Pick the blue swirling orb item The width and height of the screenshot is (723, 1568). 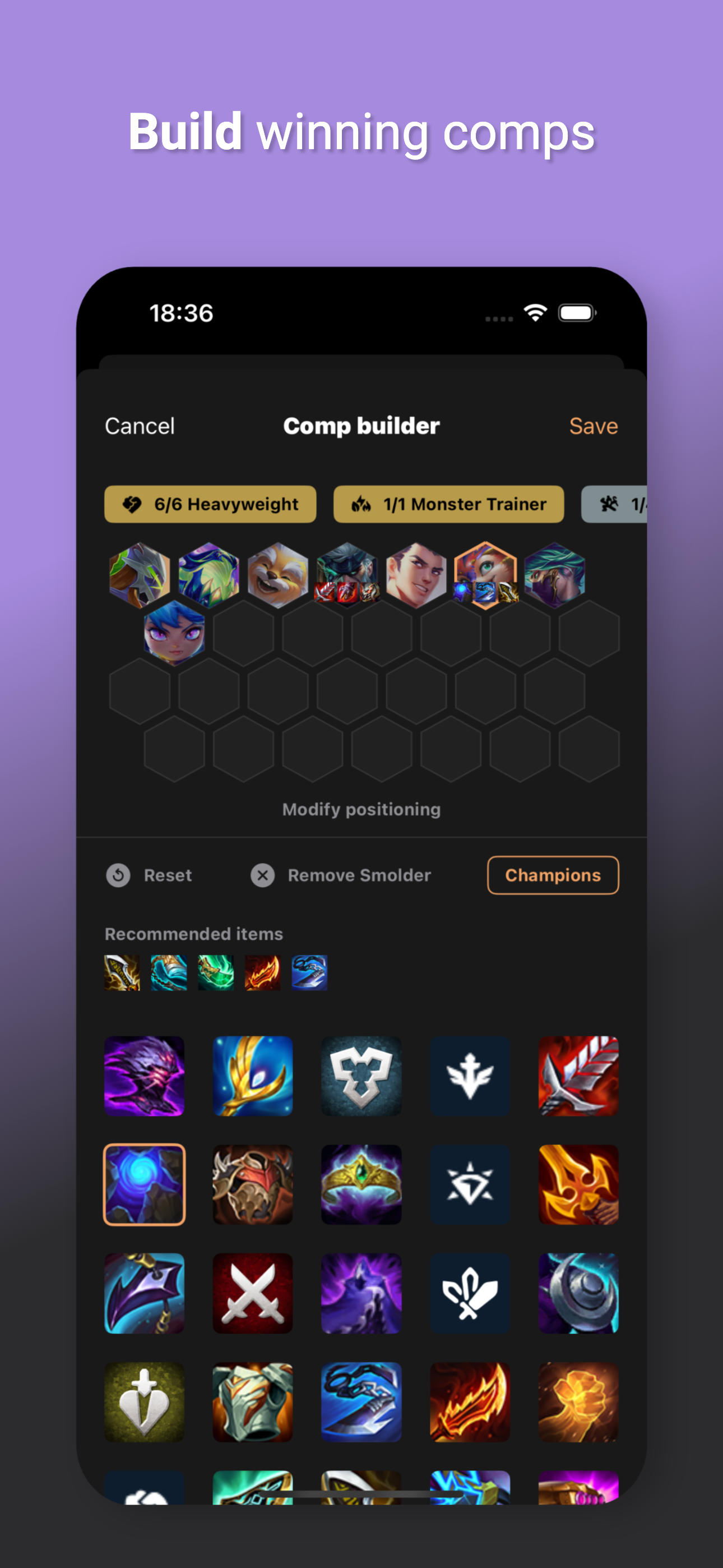coord(144,1184)
